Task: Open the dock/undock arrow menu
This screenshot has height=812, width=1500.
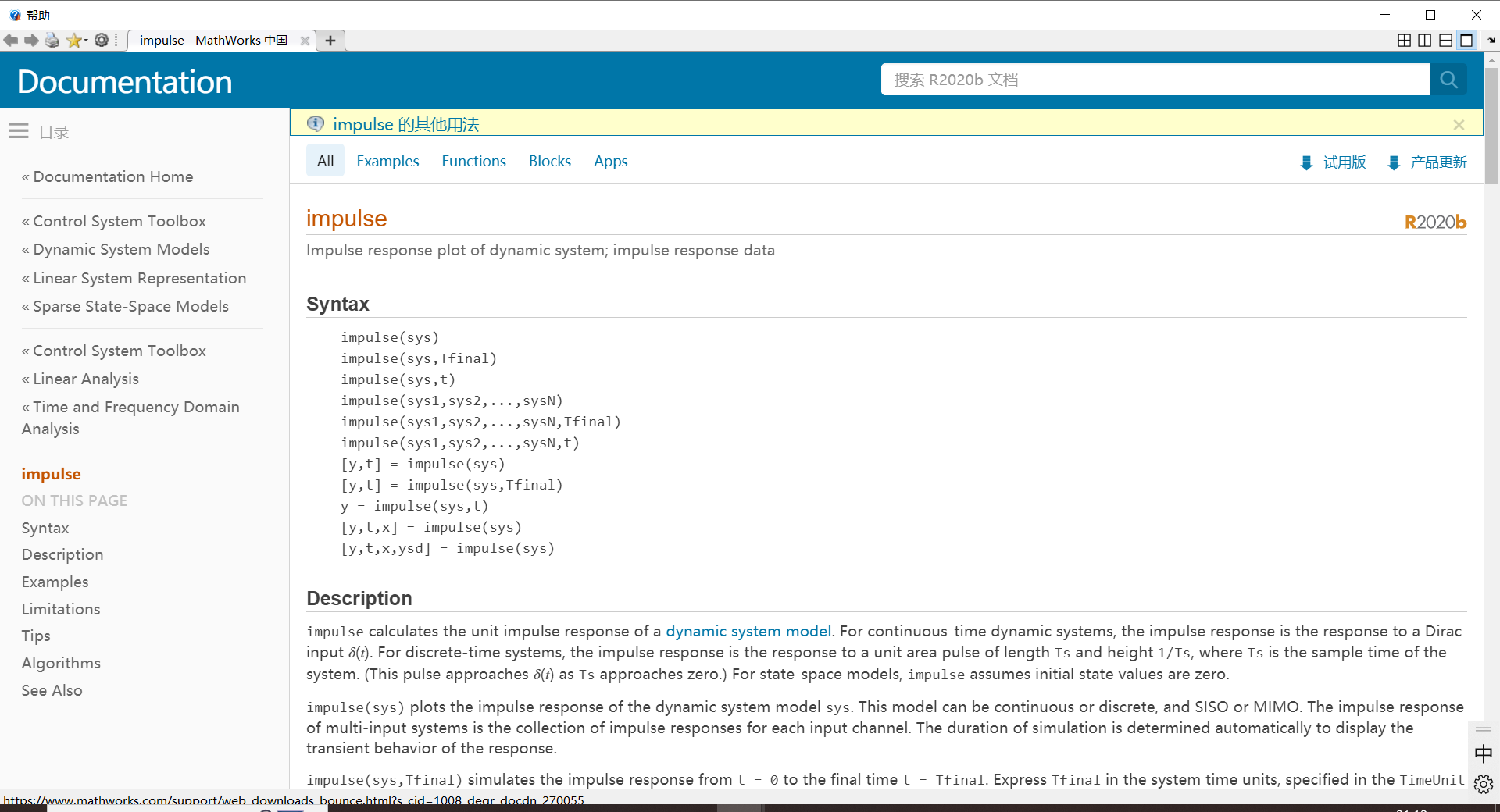Action: tap(1491, 40)
